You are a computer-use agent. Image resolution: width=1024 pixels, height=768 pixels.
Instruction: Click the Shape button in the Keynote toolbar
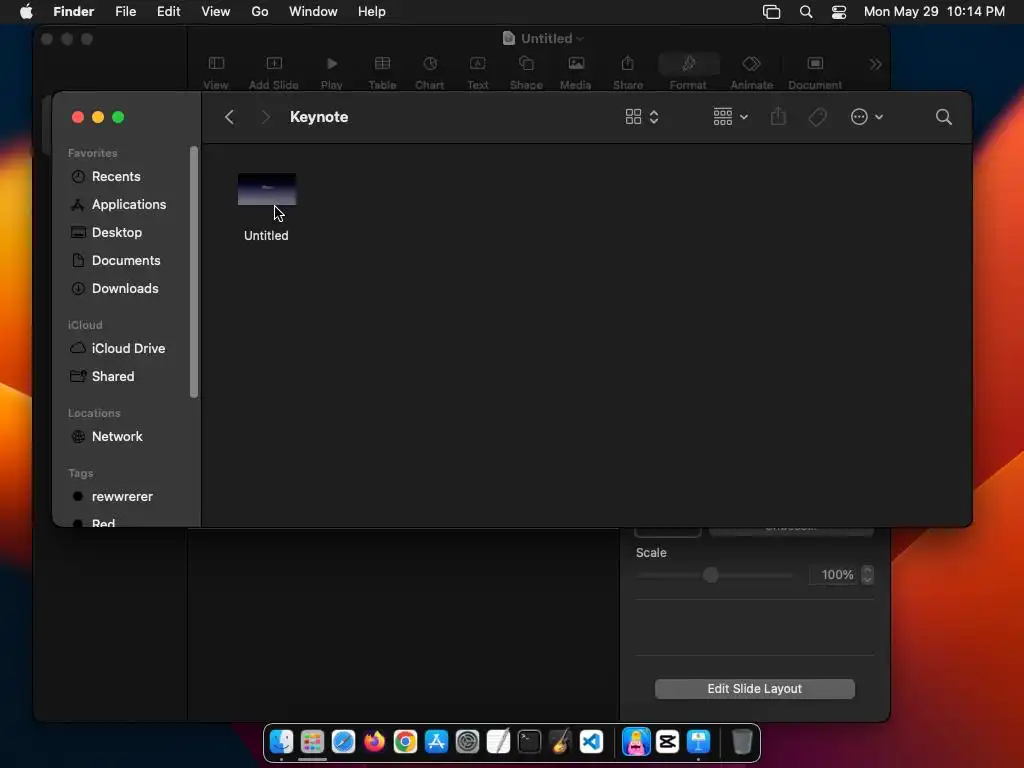pyautogui.click(x=526, y=72)
